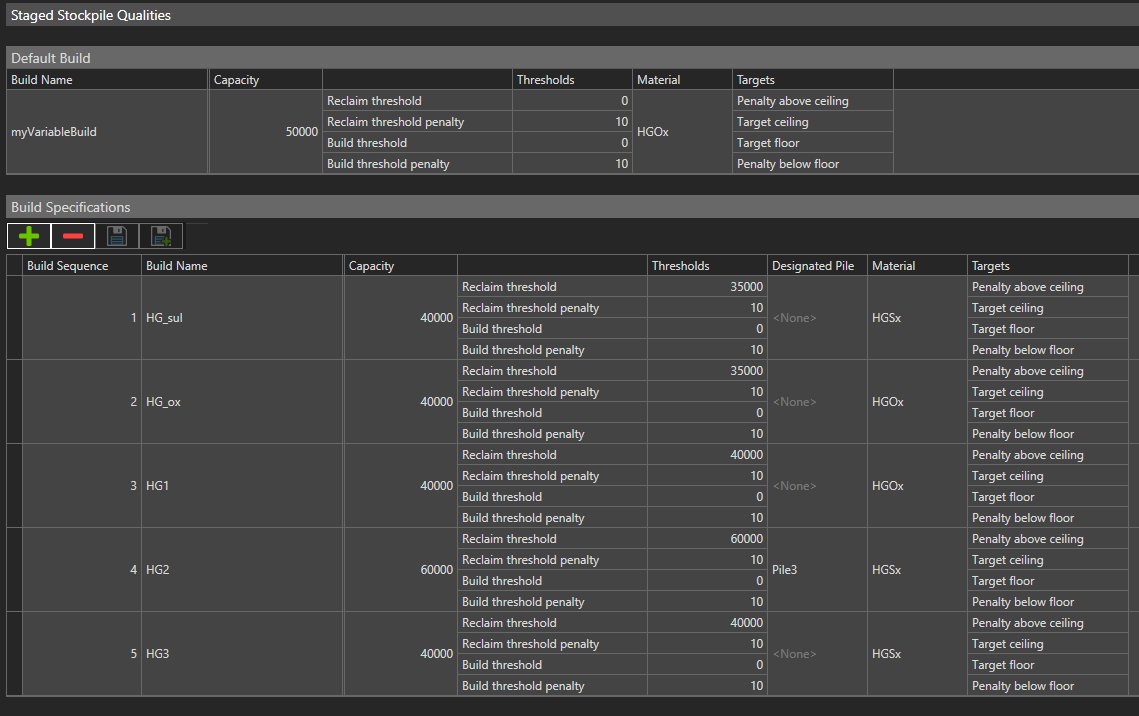Viewport: 1139px width, 716px height.
Task: Click the myVariableBuild name cell
Action: 106,132
